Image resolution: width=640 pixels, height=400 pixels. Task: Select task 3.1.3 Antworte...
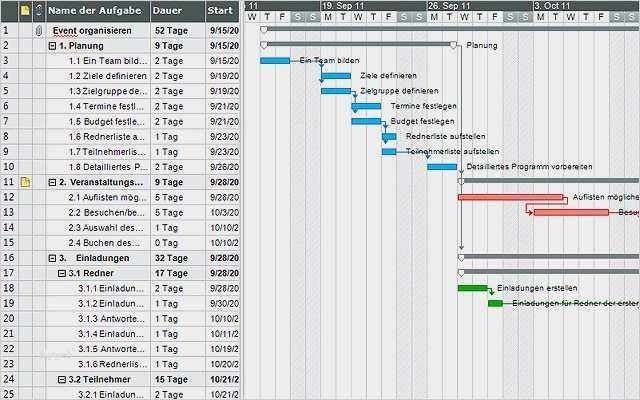pyautogui.click(x=111, y=319)
